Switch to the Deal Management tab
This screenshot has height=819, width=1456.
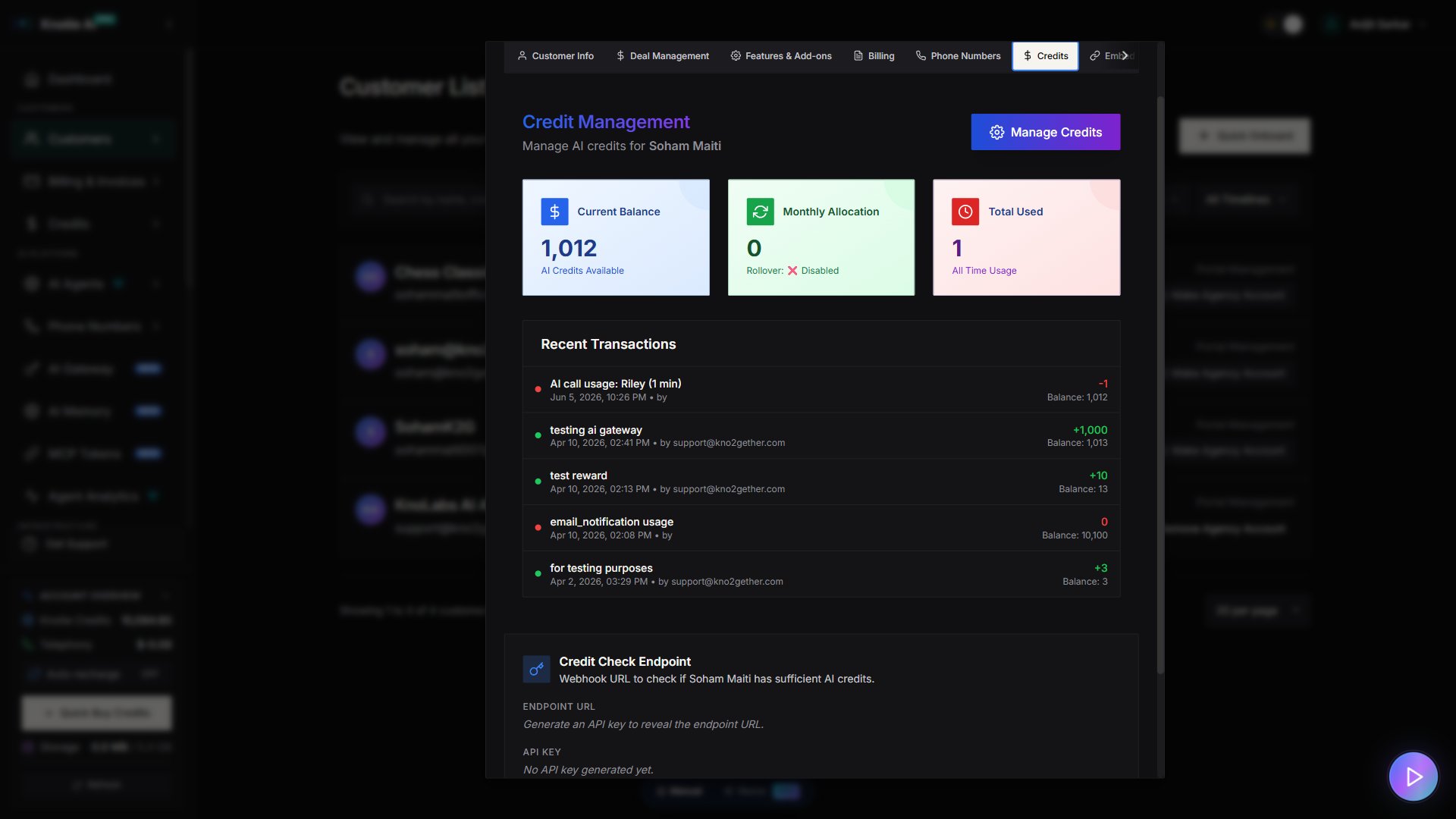click(x=663, y=56)
